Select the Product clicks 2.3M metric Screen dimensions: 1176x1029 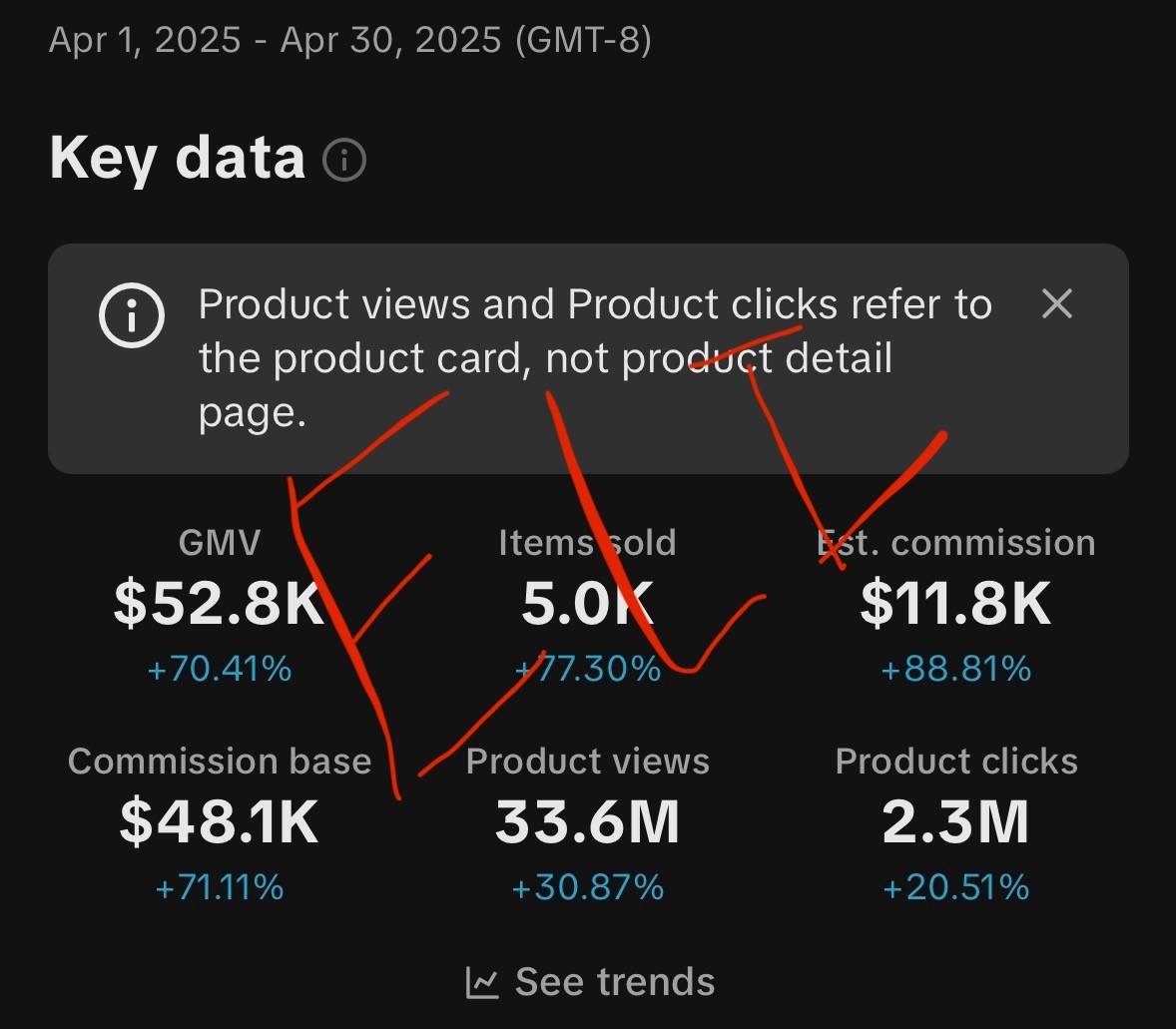956,823
